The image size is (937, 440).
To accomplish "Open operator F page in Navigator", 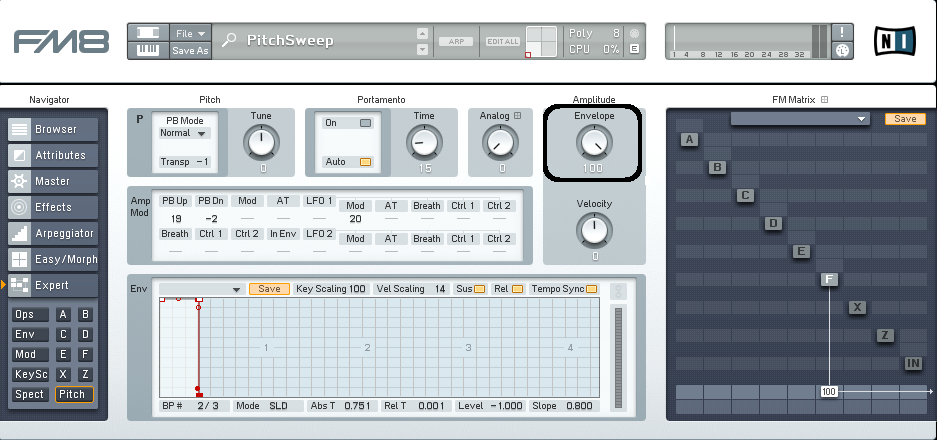I will [x=85, y=355].
